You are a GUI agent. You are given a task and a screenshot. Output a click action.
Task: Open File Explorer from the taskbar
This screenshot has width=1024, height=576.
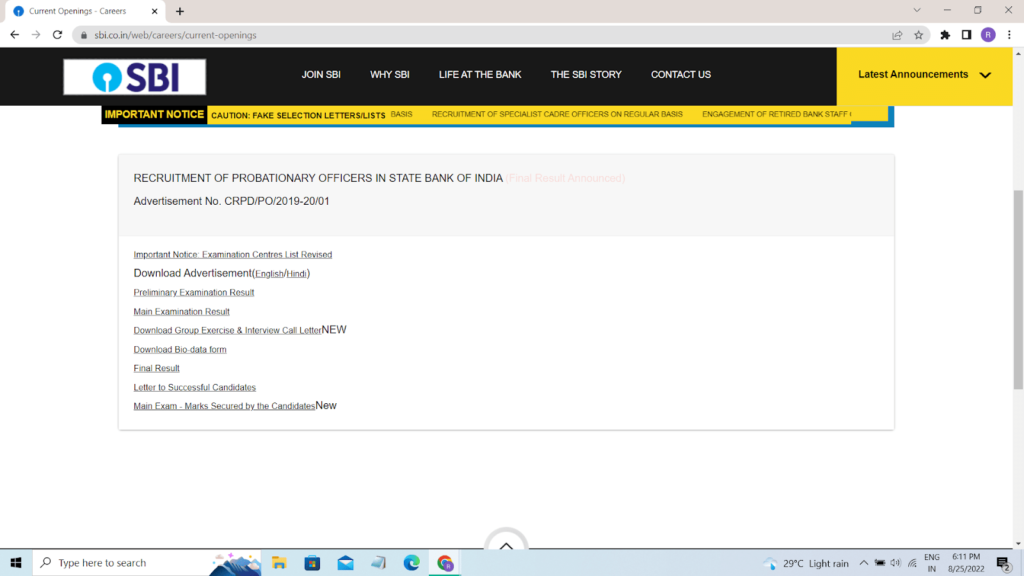pos(279,563)
